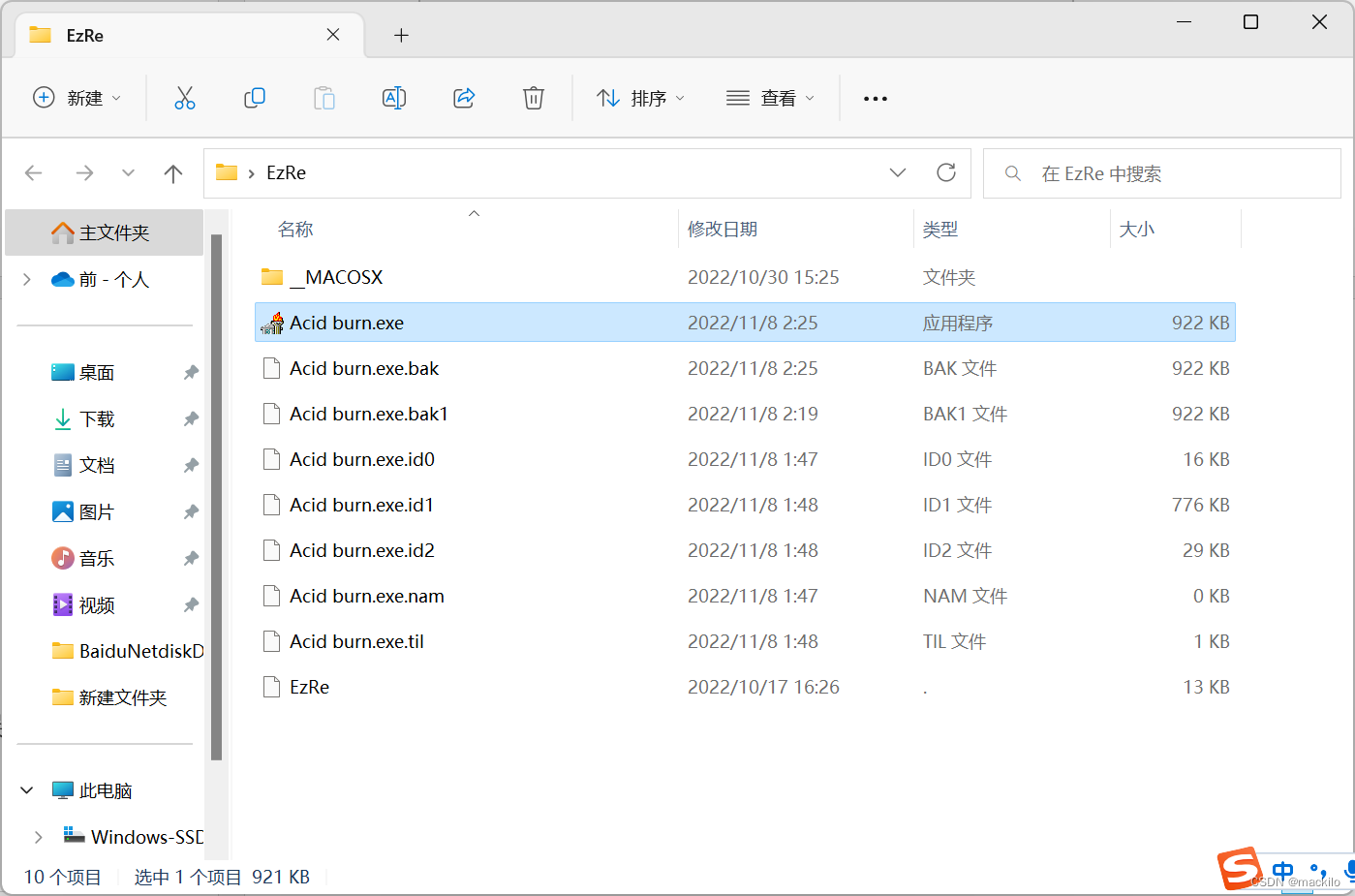The image size is (1355, 896).
Task: Click the 中 language indicator in the IME bar
Action: coord(1283,870)
